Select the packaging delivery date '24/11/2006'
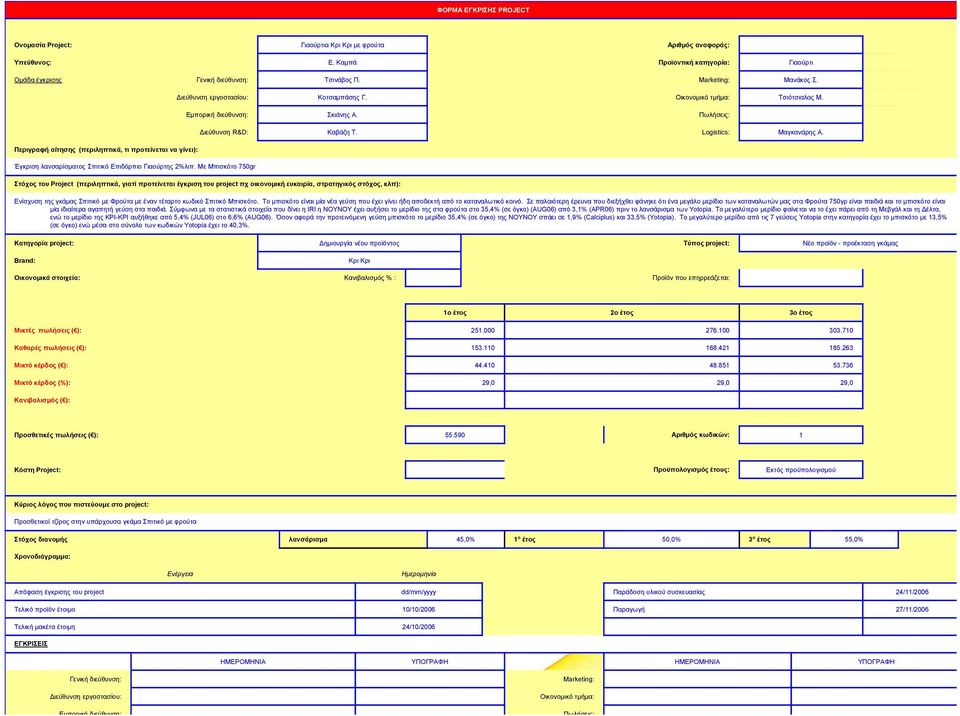The image size is (960, 716). pos(912,592)
